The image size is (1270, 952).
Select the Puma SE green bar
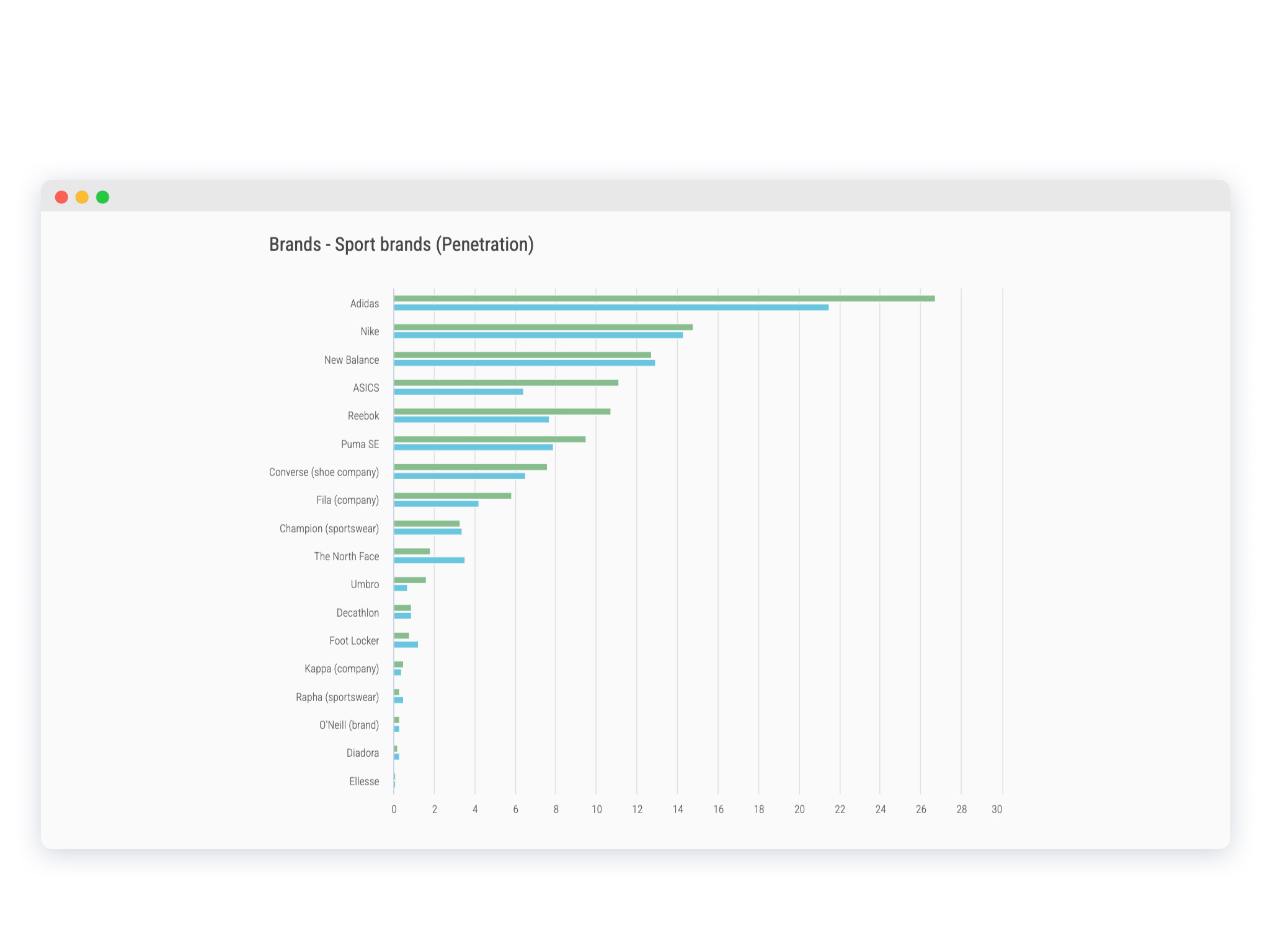[489, 439]
